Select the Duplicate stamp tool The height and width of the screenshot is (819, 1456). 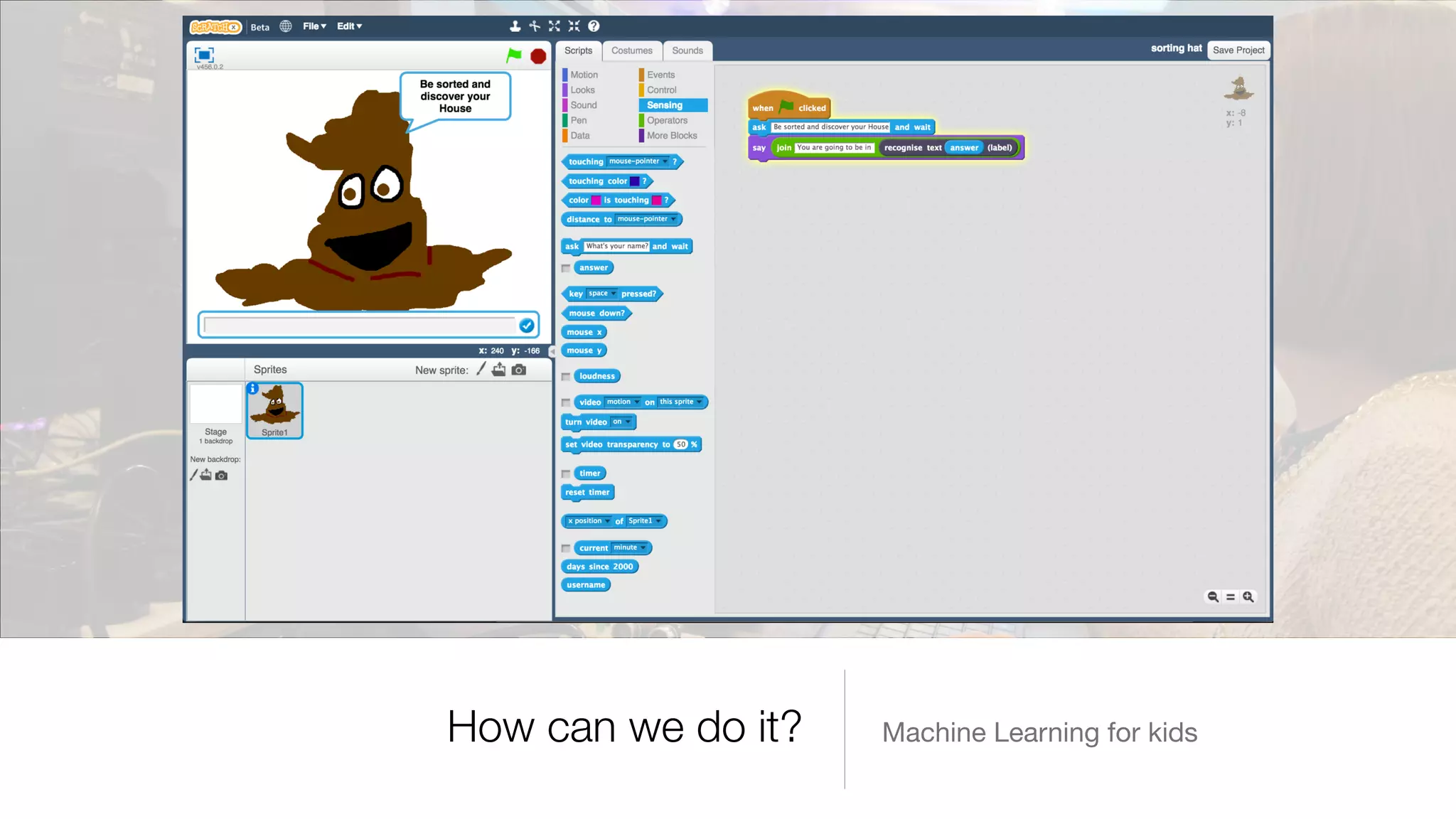click(515, 26)
